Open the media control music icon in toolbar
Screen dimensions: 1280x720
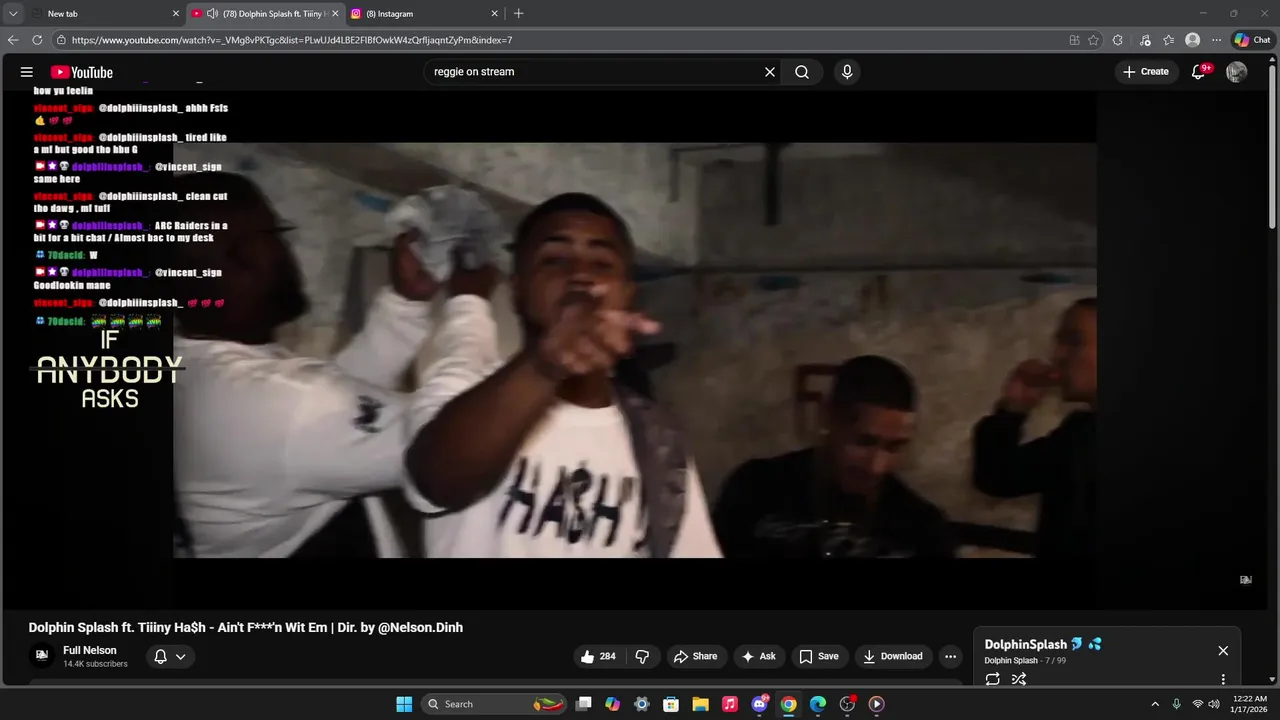[1143, 40]
